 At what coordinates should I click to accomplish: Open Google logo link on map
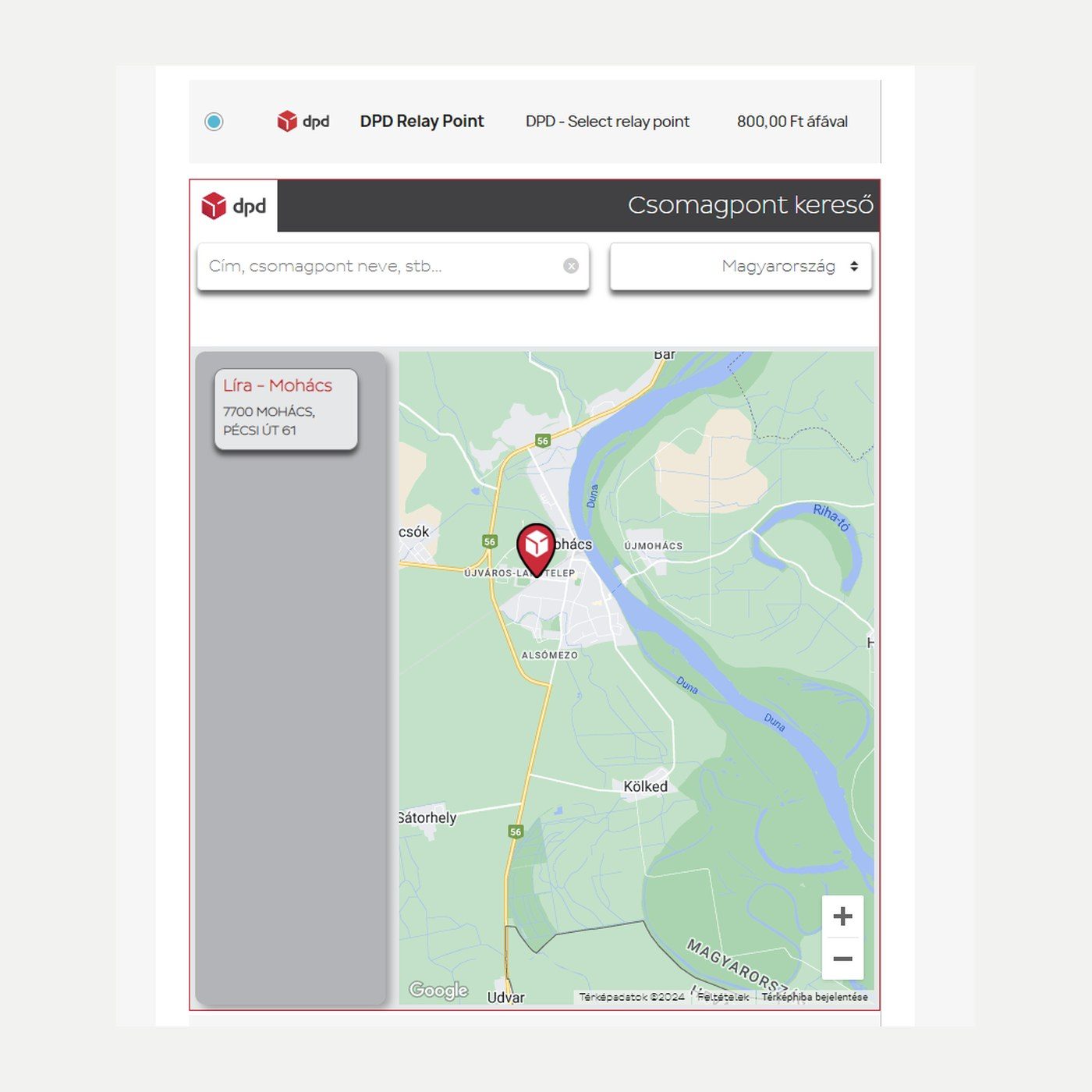click(438, 990)
